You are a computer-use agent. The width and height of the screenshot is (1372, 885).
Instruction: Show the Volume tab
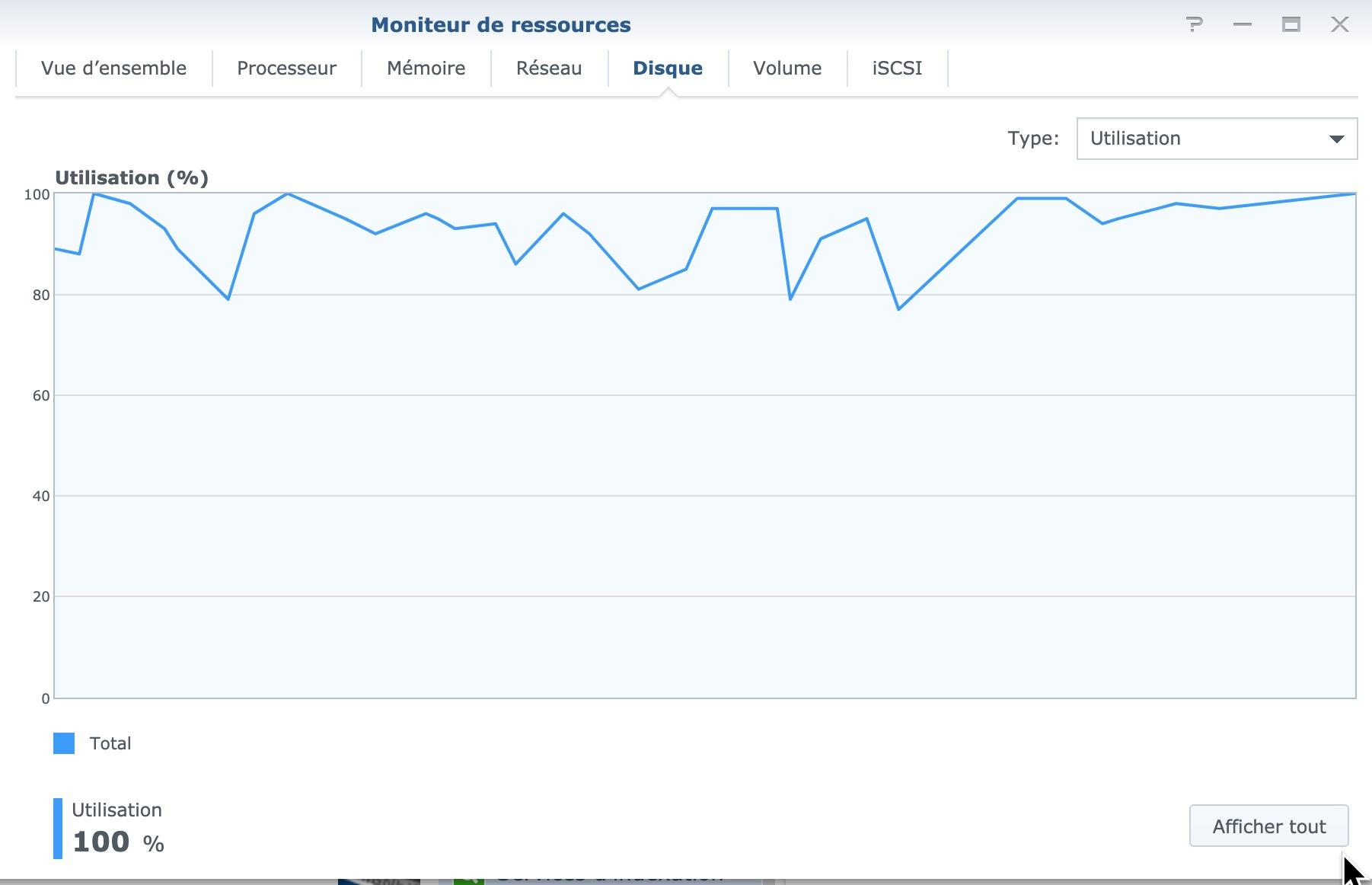pos(787,69)
